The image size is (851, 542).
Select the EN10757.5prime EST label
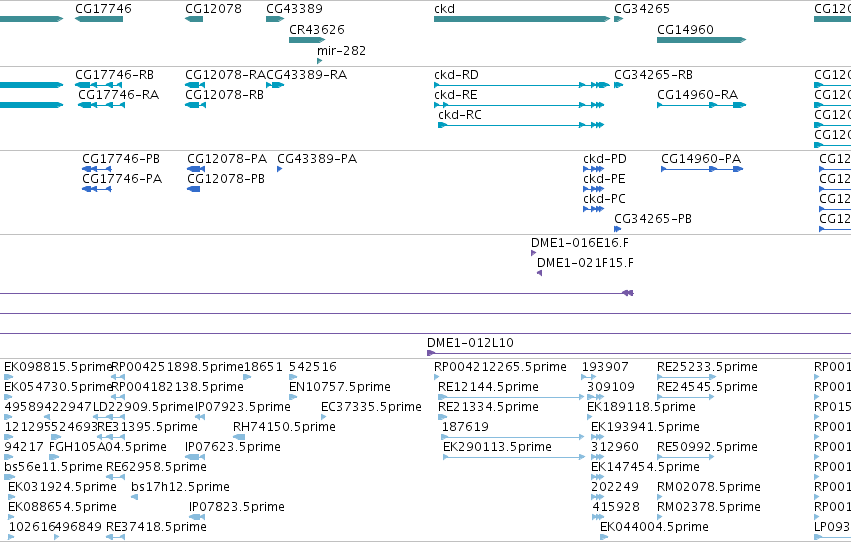(340, 387)
